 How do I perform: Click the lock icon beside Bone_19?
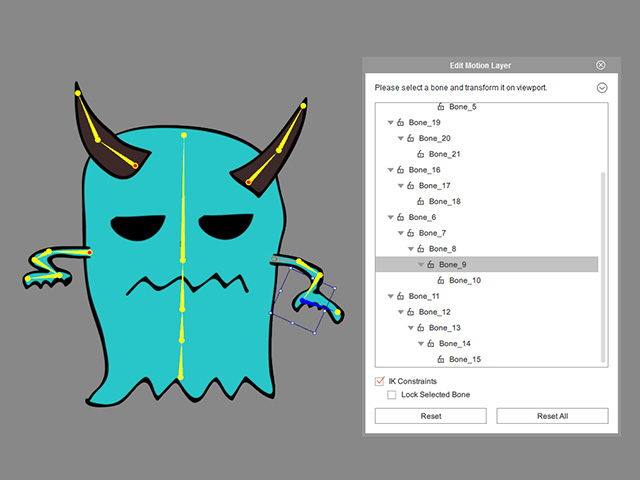(x=401, y=122)
